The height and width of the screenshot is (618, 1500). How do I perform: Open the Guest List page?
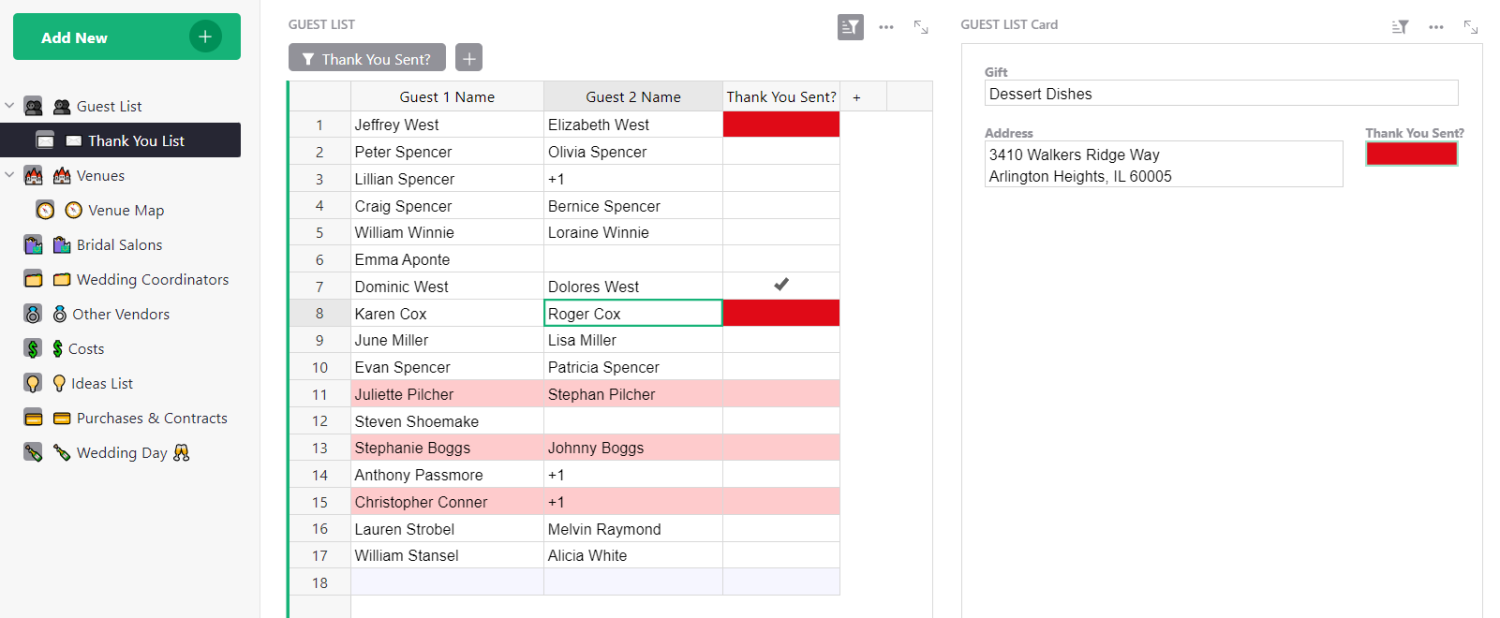109,106
